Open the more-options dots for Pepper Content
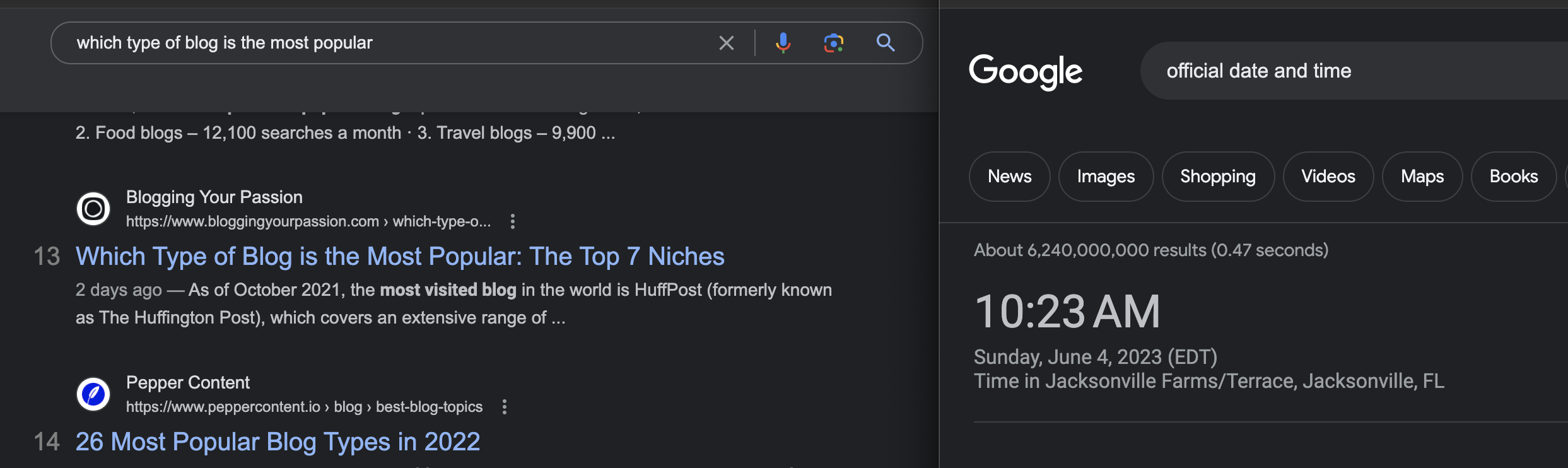 [x=504, y=407]
